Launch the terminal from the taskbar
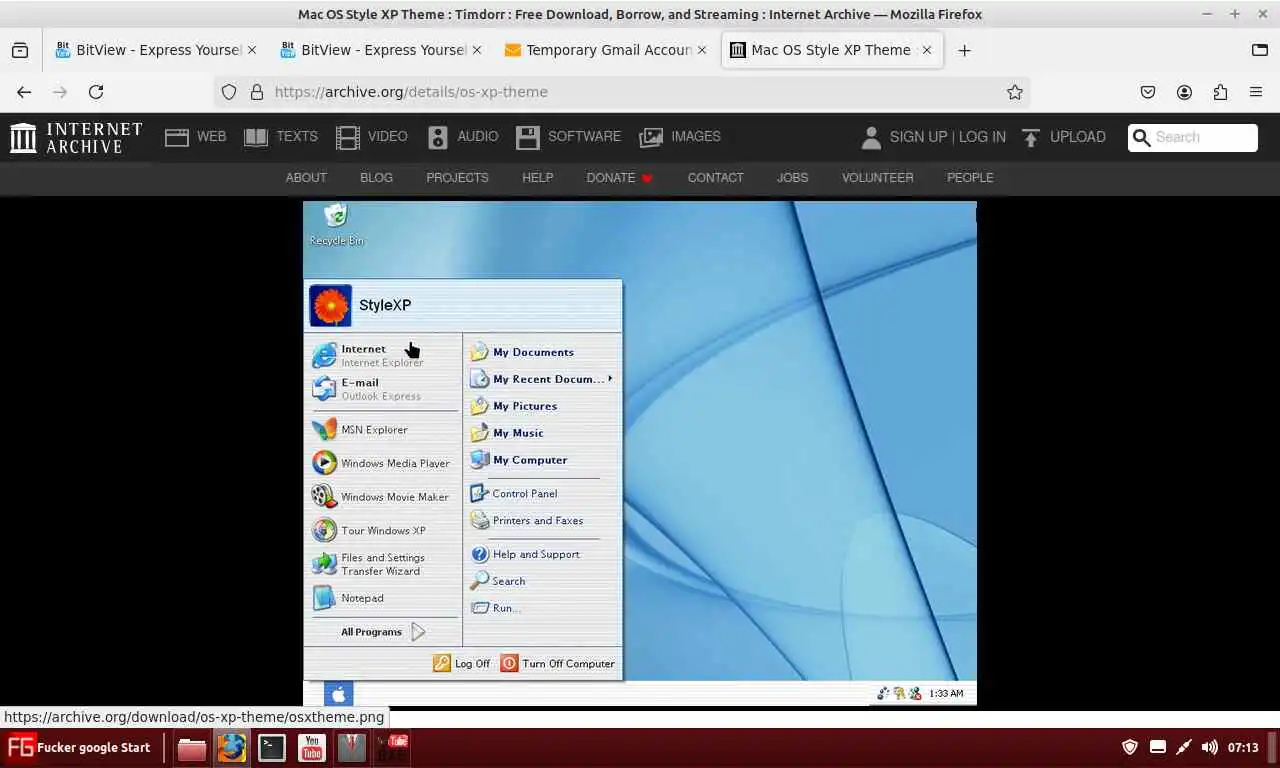The image size is (1280, 768). (272, 747)
